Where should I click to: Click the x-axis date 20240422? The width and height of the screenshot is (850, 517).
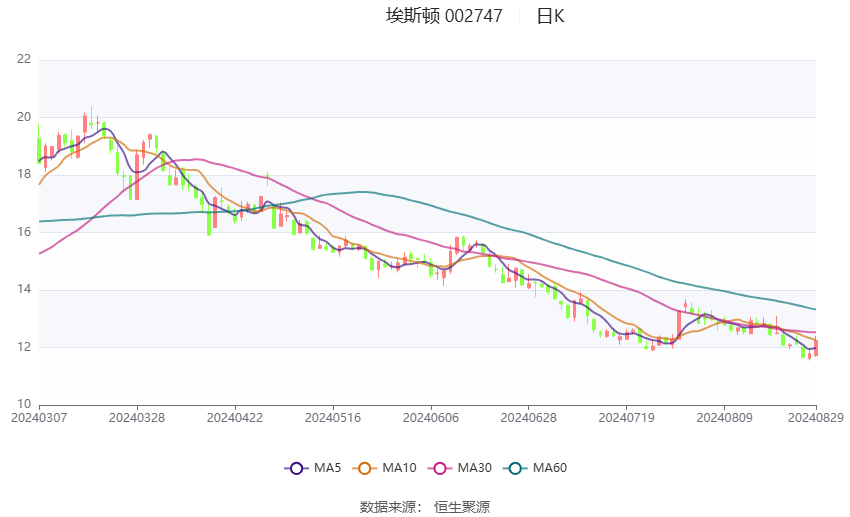235,418
